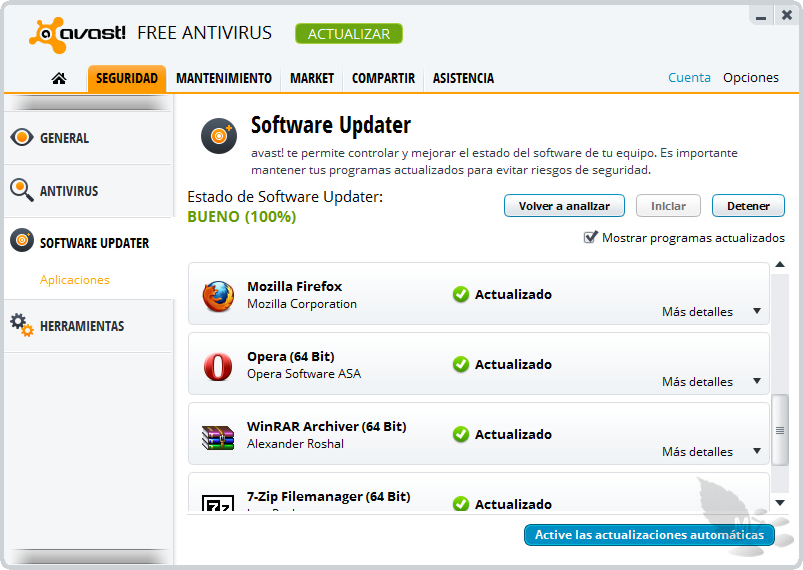Click the 7-Zip Filemanager (64 Bit) text
The height and width of the screenshot is (570, 803).
[x=328, y=497]
